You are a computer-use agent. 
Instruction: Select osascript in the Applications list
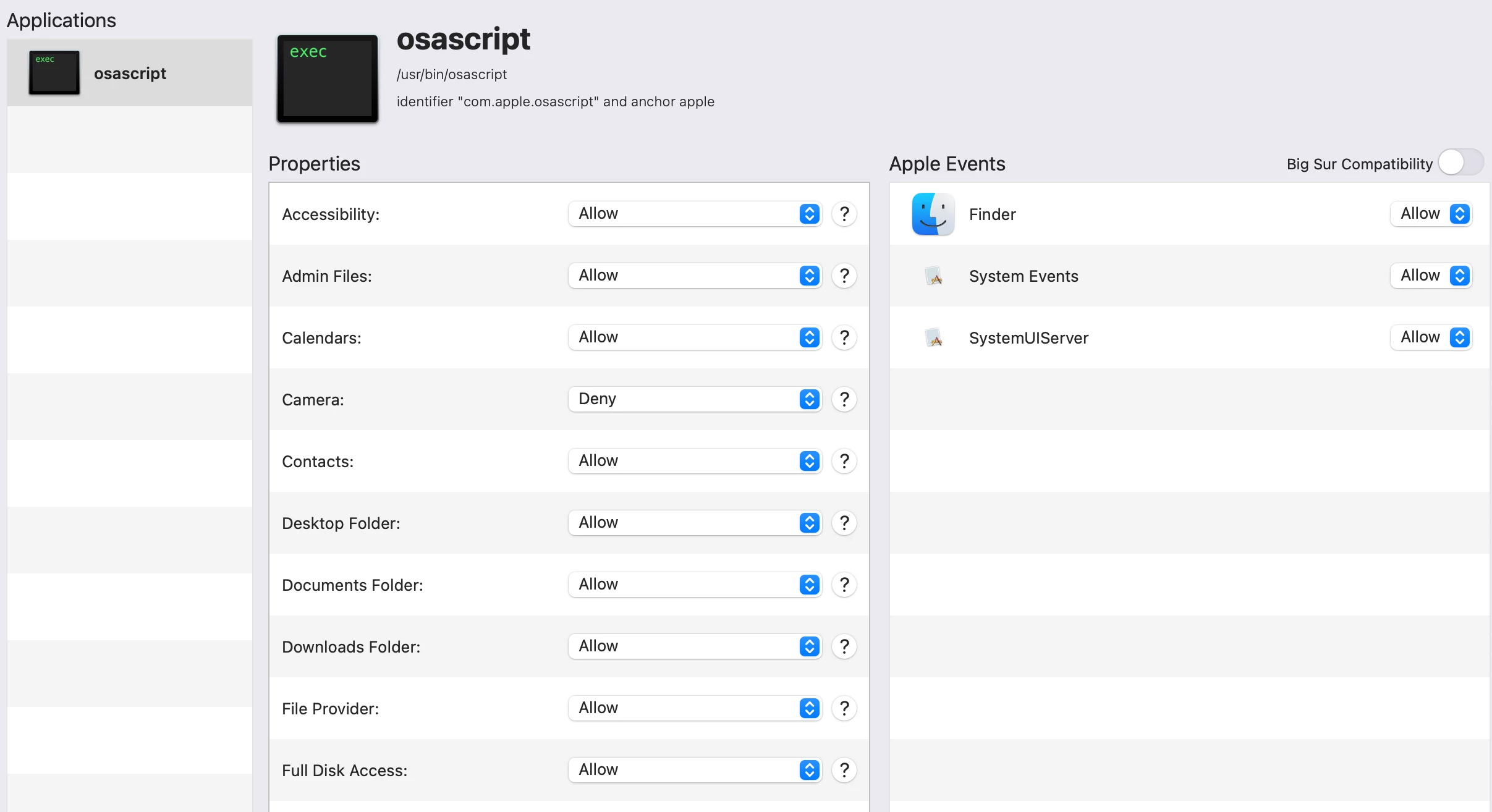tap(129, 73)
